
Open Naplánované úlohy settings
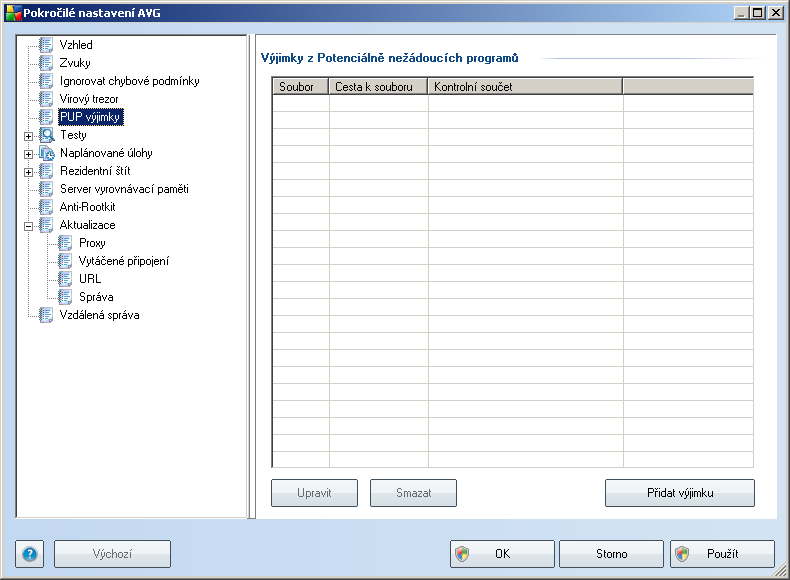pyautogui.click(x=106, y=153)
